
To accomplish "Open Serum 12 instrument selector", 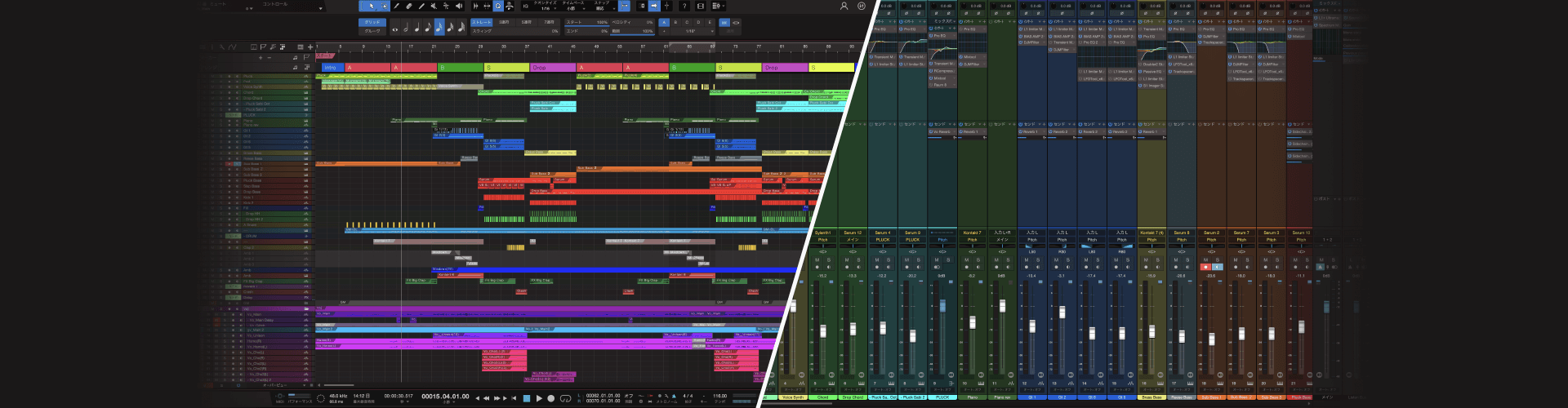I will tap(853, 233).
